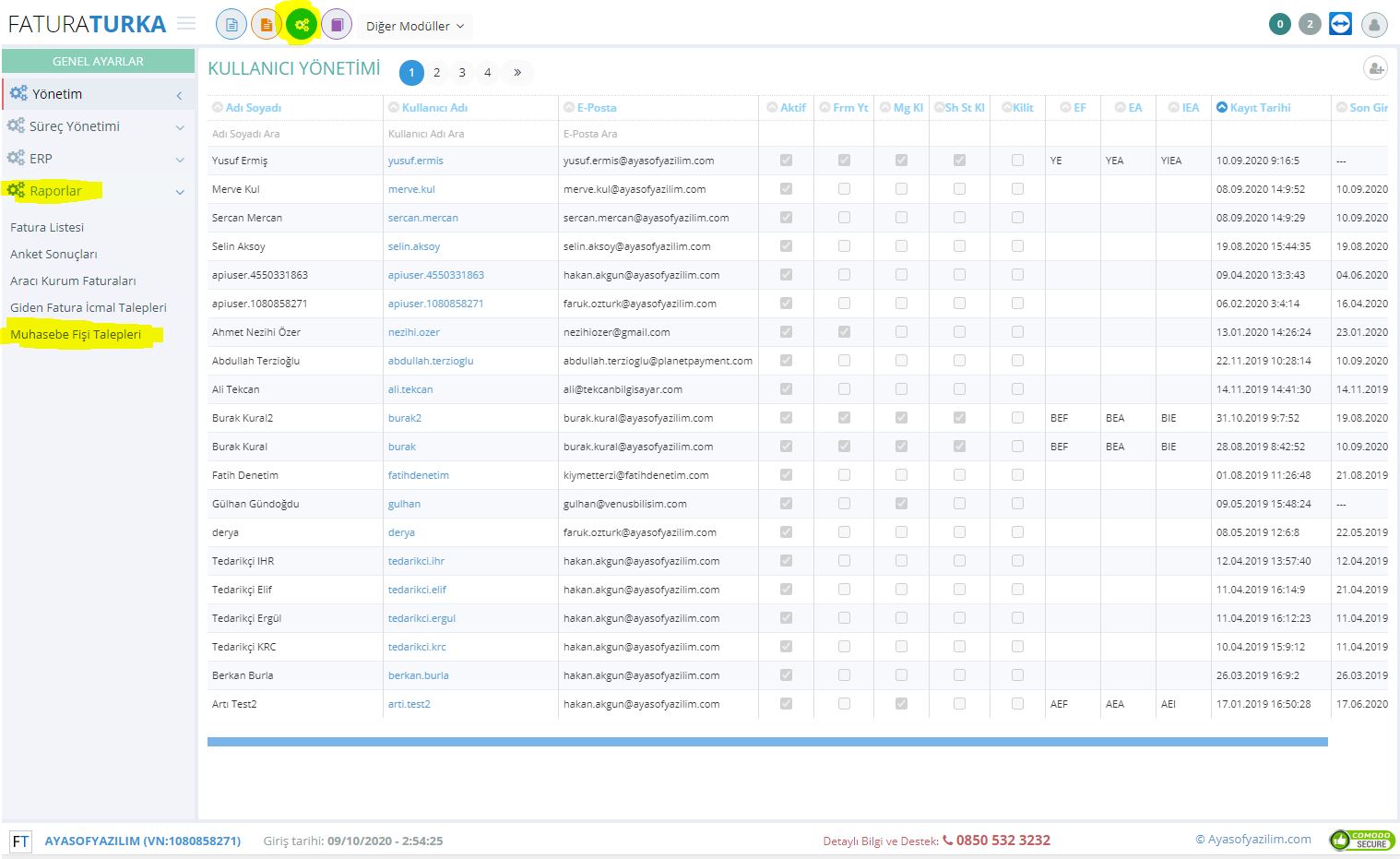This screenshot has height=859, width=1400.
Task: Open Anket Sonuçları report
Action: [x=53, y=254]
